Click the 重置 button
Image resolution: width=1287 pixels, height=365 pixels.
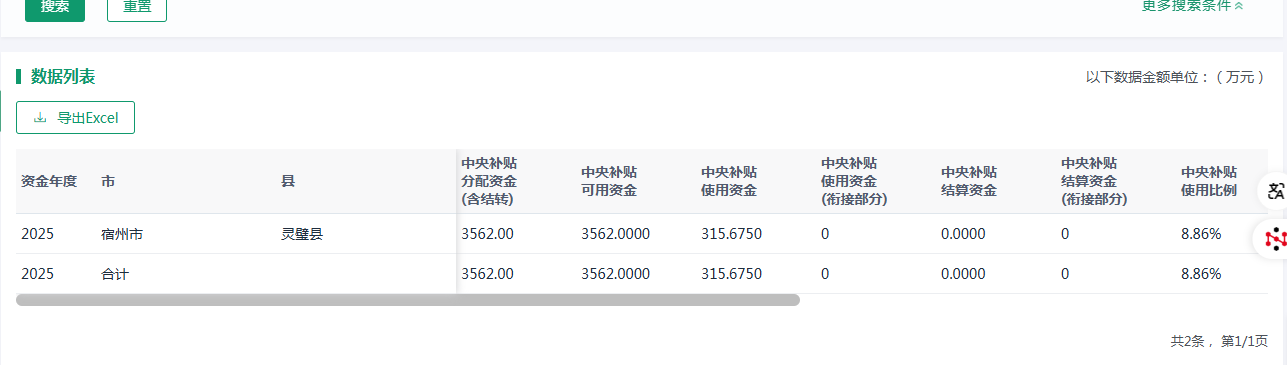(x=137, y=7)
